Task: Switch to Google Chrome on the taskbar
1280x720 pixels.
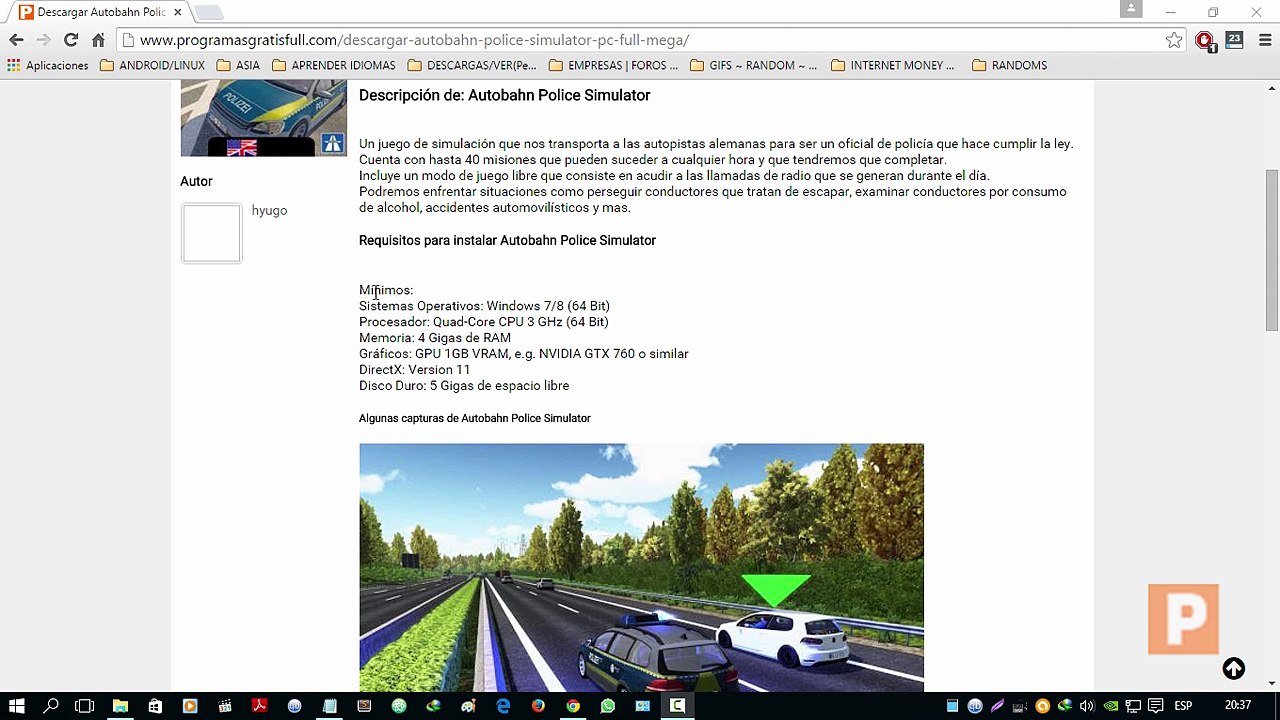Action: (573, 705)
